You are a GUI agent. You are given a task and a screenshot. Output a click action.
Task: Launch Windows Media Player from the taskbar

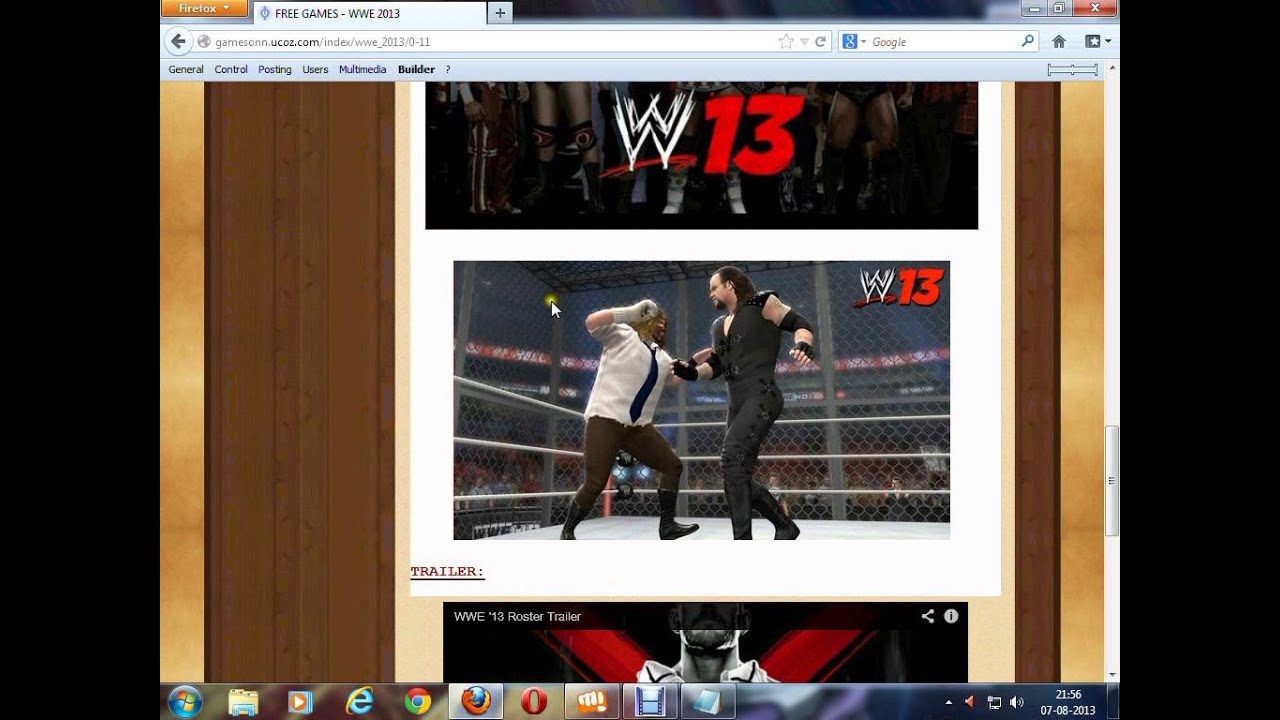tap(300, 702)
